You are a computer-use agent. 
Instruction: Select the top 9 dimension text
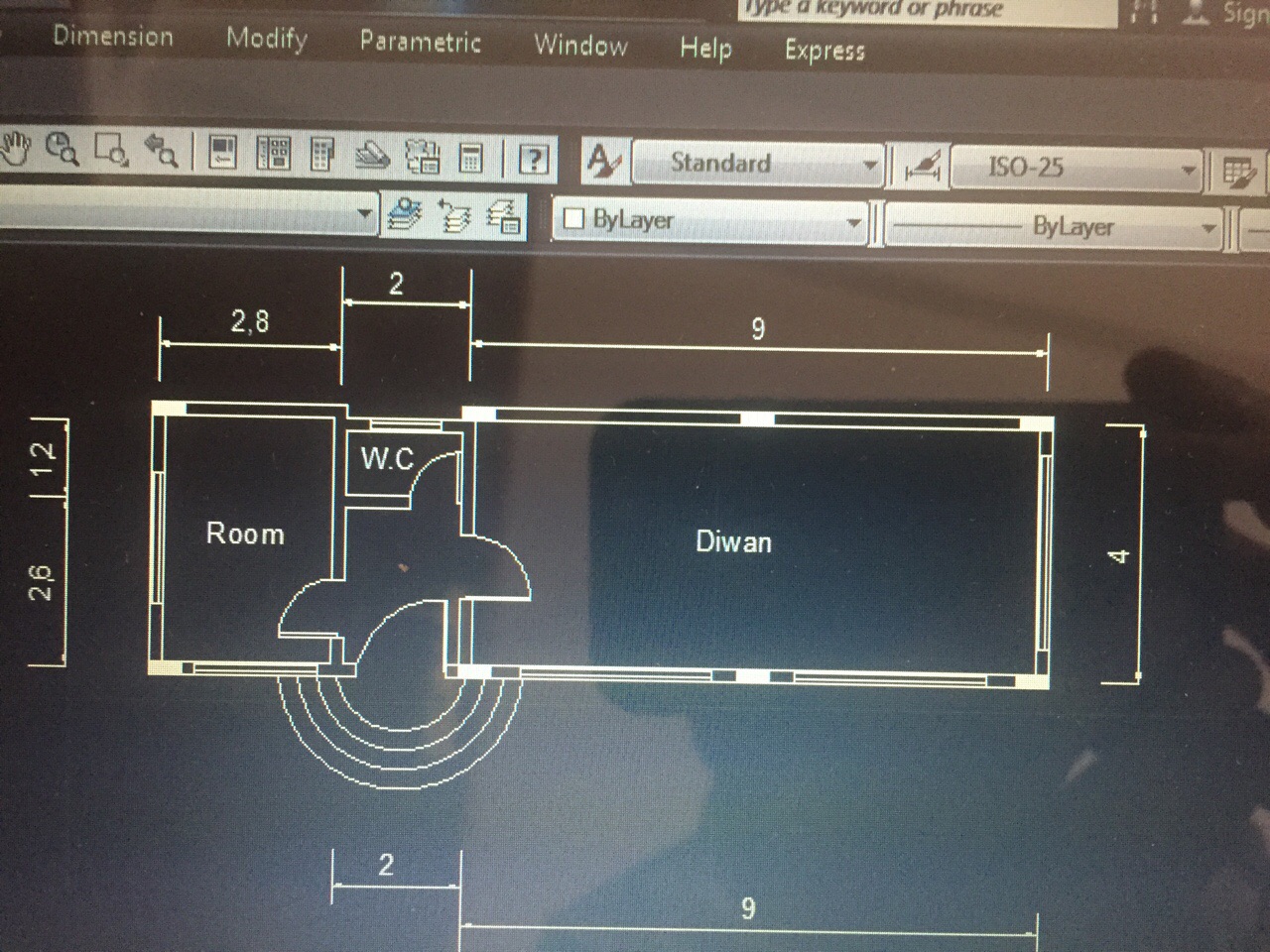click(x=758, y=329)
